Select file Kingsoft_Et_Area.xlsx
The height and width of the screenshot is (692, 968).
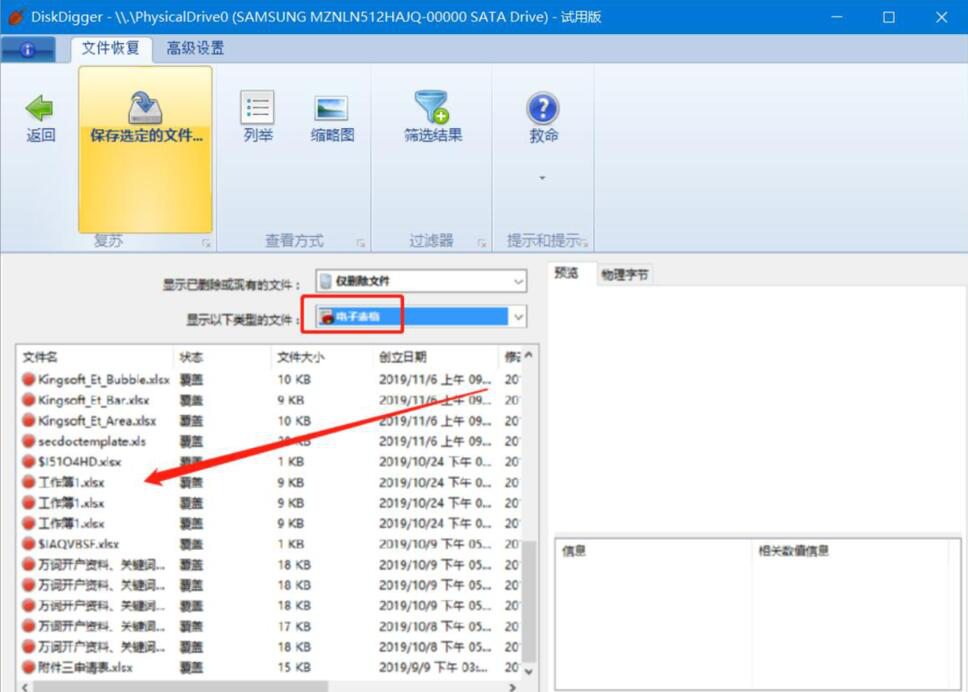(97, 421)
